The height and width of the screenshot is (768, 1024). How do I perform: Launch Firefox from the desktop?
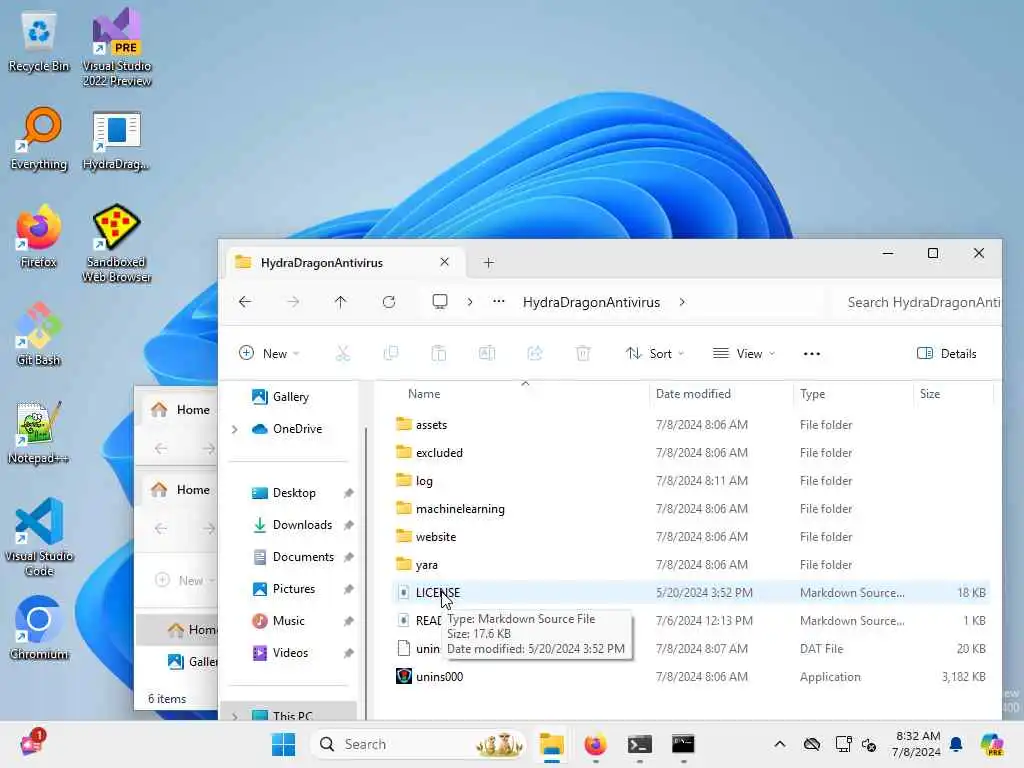click(39, 237)
